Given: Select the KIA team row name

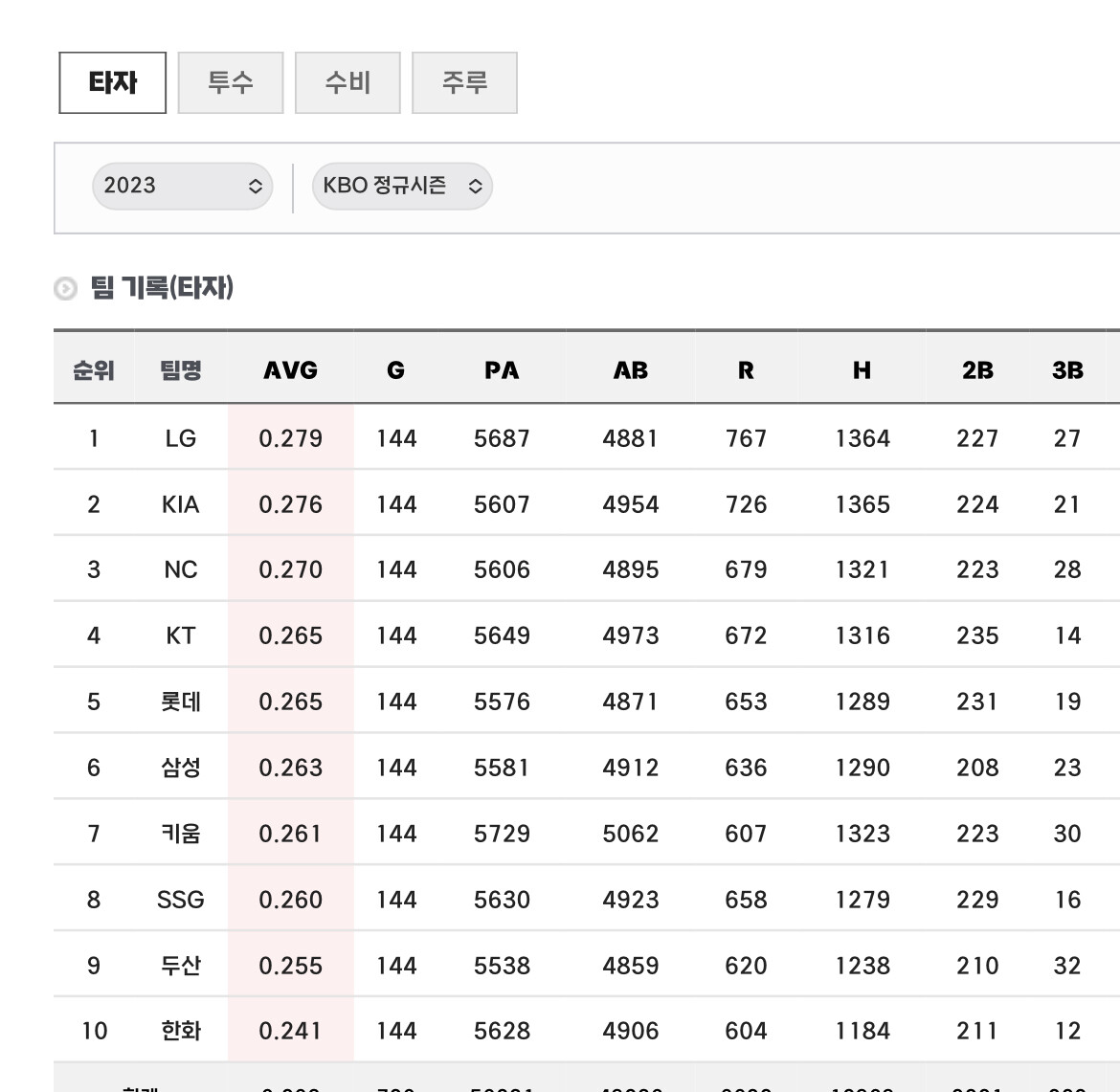Looking at the screenshot, I should [x=180, y=504].
